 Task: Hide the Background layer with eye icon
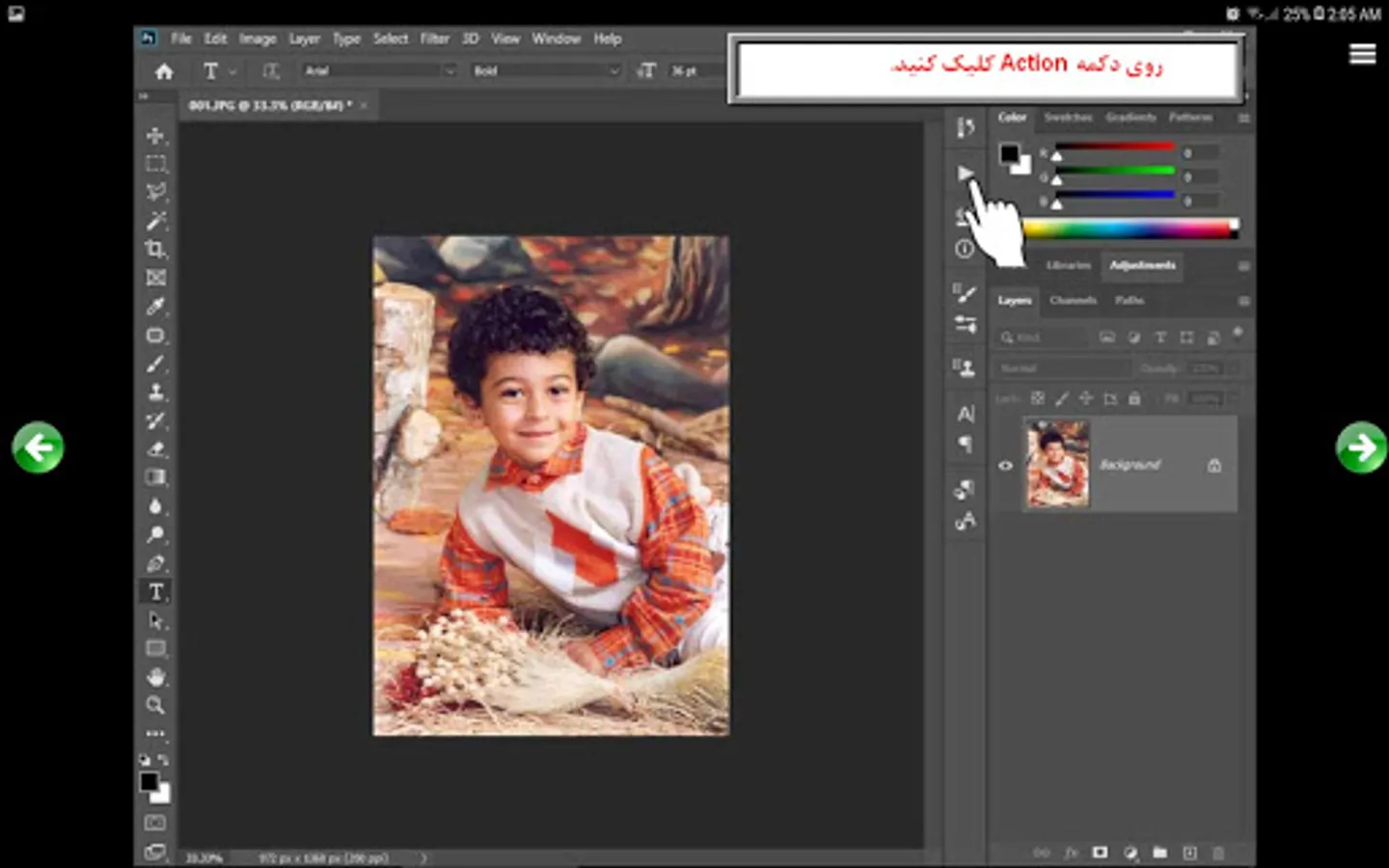point(1005,465)
